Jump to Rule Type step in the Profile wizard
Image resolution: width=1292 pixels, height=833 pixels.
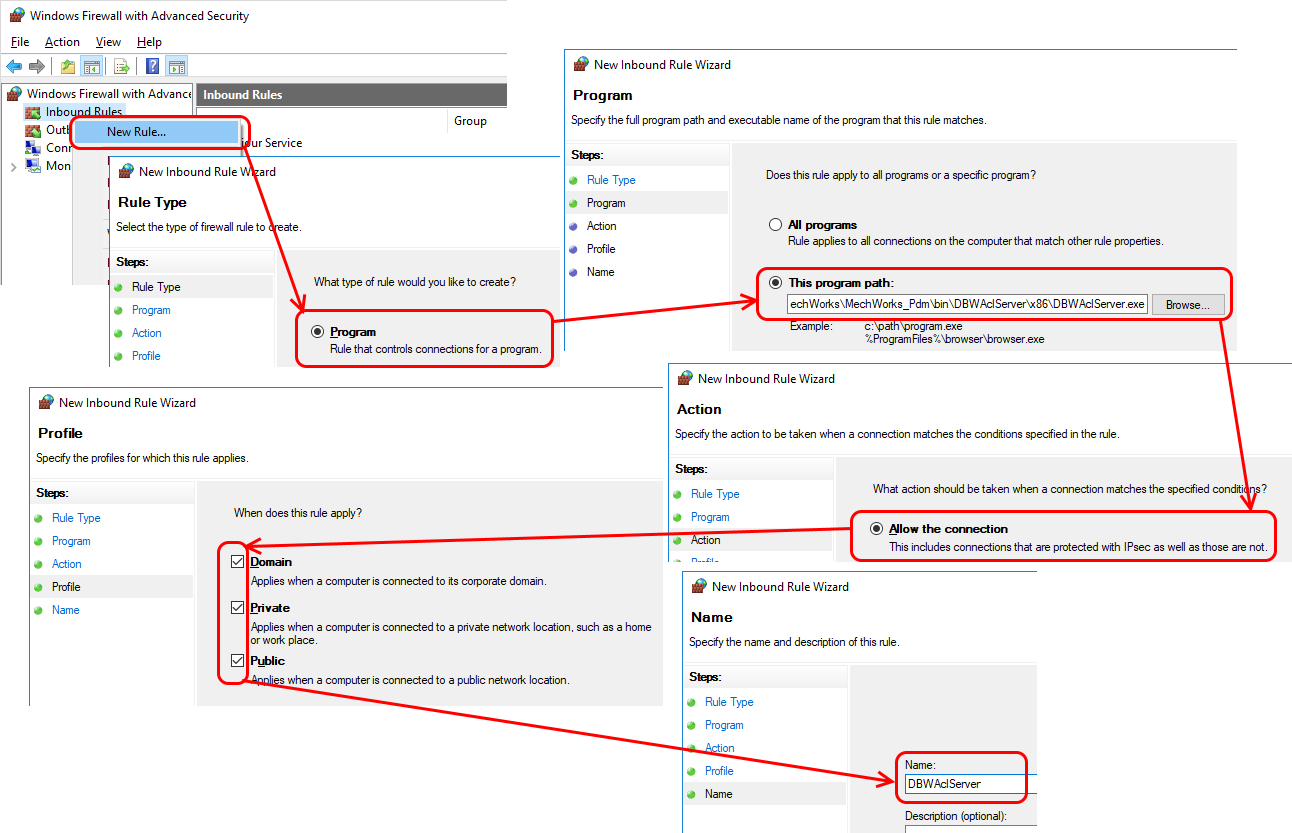[x=76, y=518]
